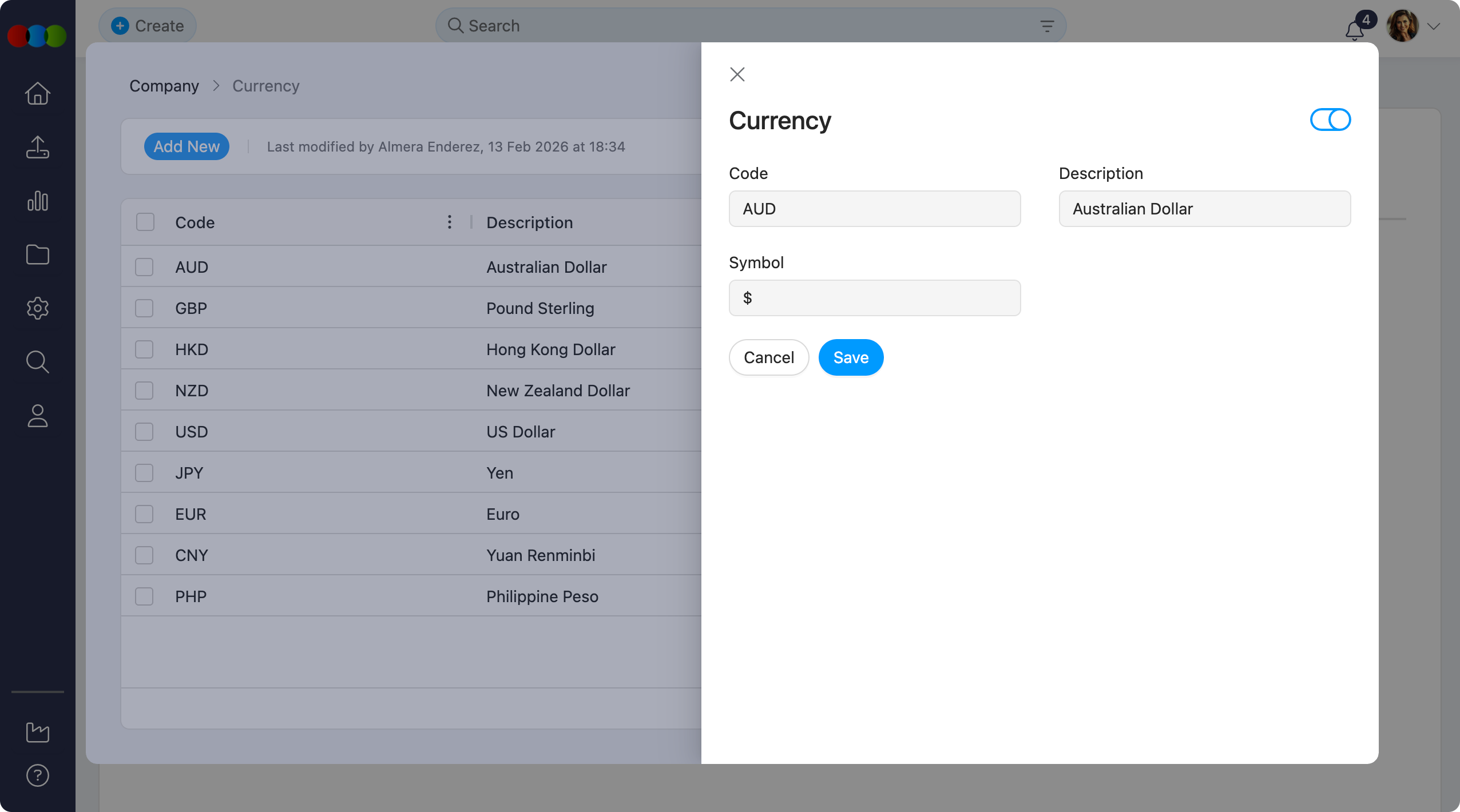Open the Files folder icon in sidebar
Screen dimensions: 1460x812
37,254
